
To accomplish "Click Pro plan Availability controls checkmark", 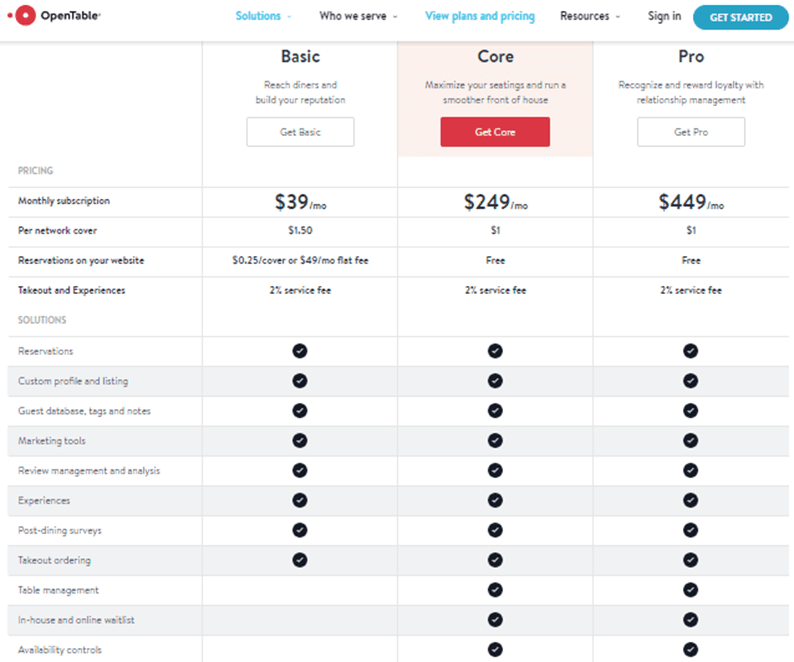I will [x=690, y=650].
